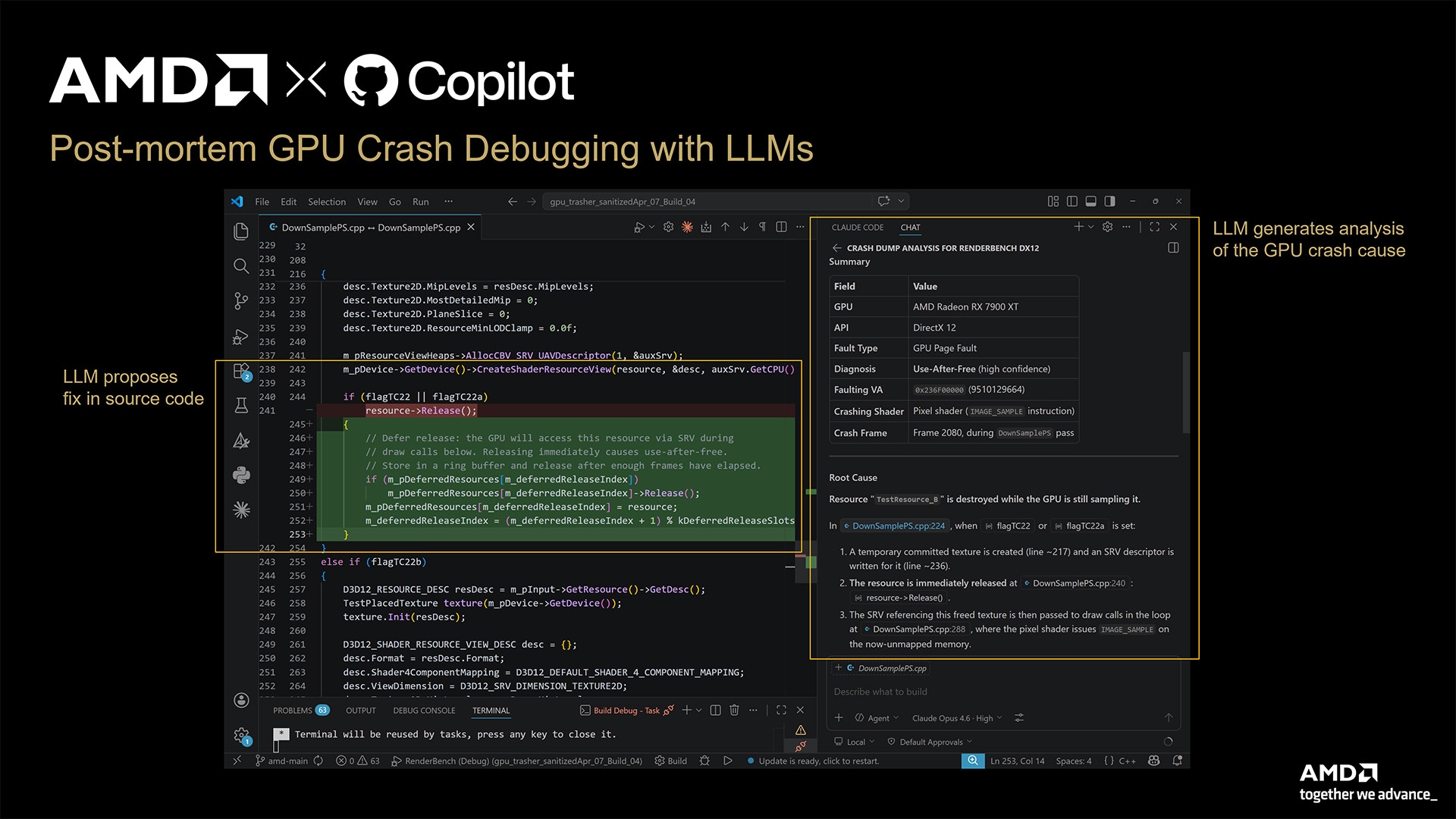Open the Edit menu
Screen dimensions: 1456x819
[x=288, y=202]
